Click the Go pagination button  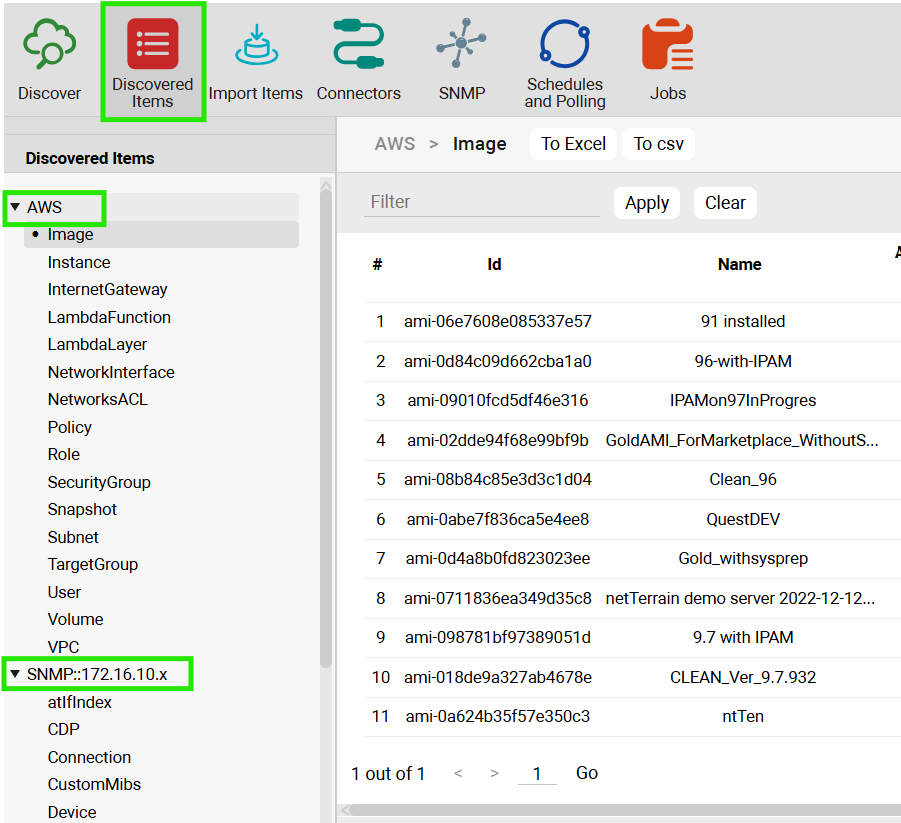(587, 773)
